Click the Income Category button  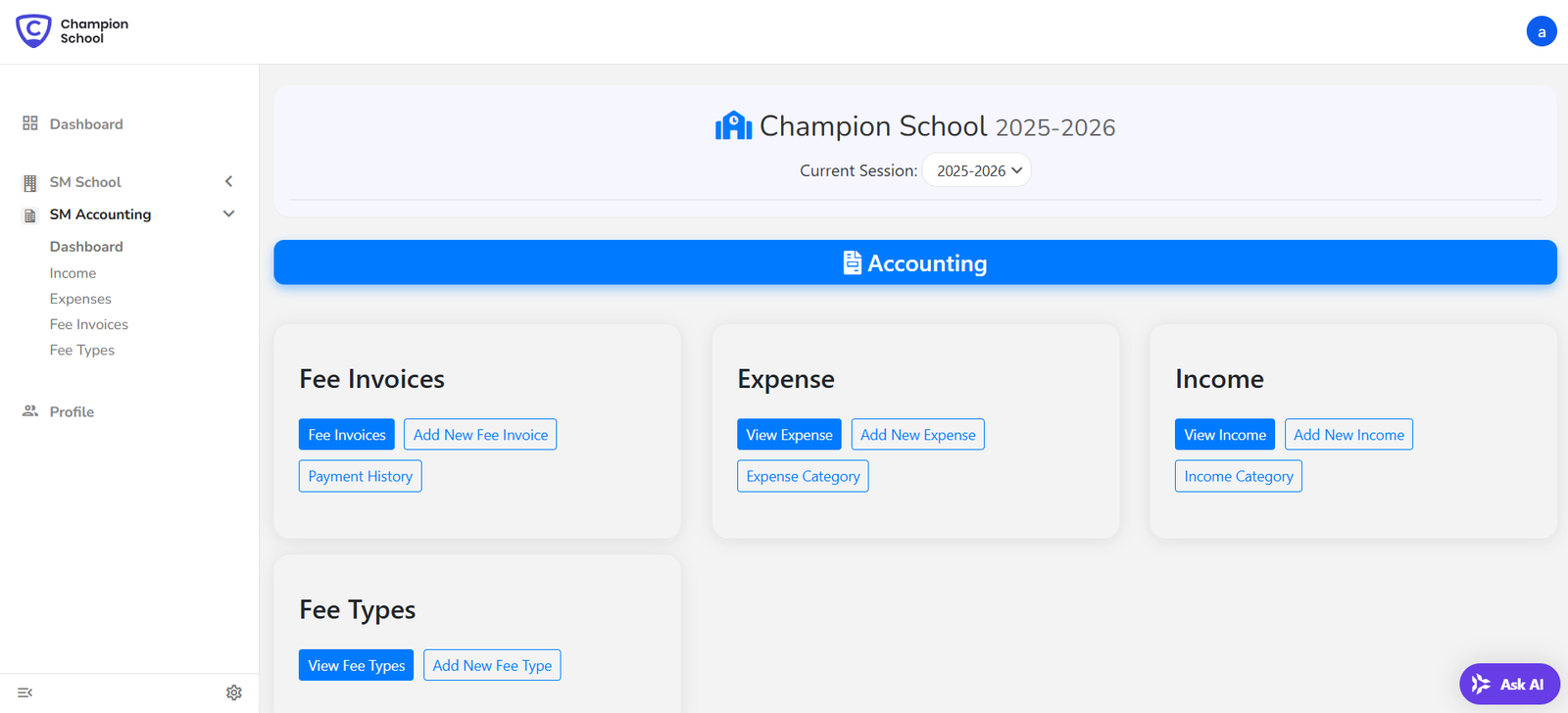pos(1238,476)
